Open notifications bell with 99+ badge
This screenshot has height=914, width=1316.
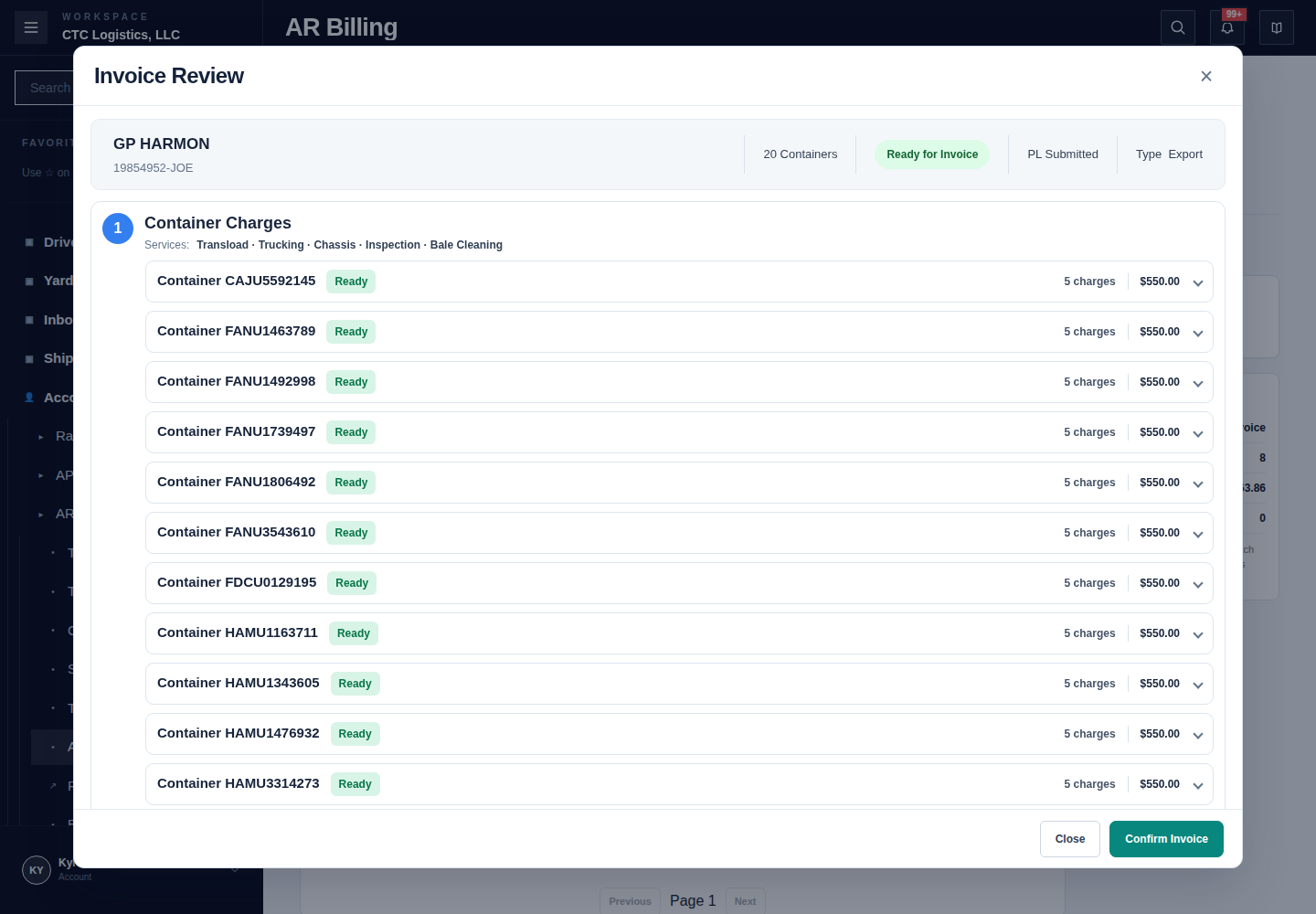coord(1227,27)
